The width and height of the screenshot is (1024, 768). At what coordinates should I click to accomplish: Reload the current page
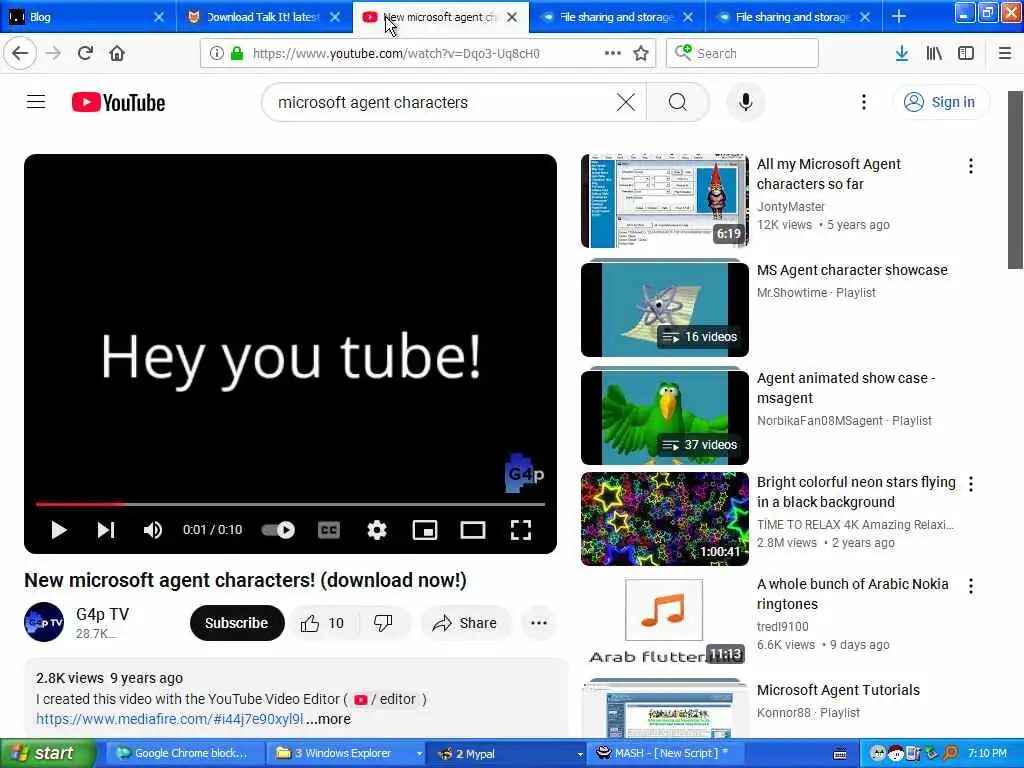coord(85,54)
